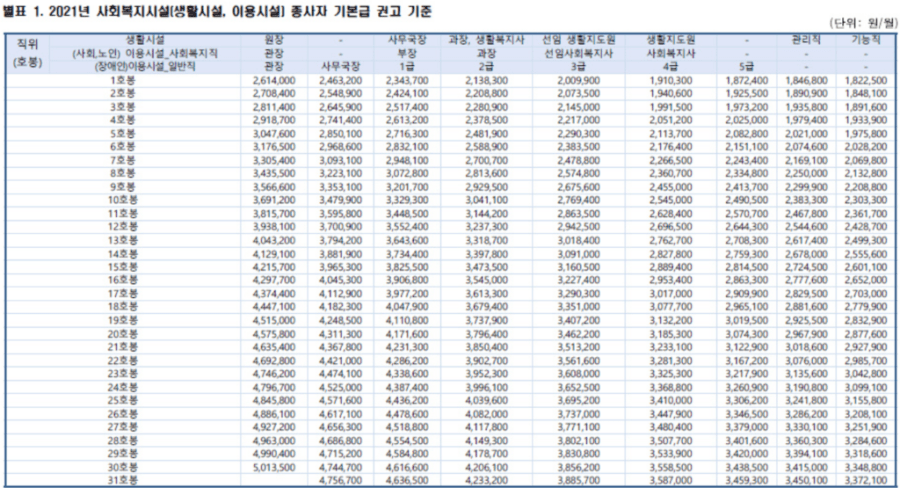Click the '기능직' column header
This screenshot has width=900, height=488.
point(866,40)
